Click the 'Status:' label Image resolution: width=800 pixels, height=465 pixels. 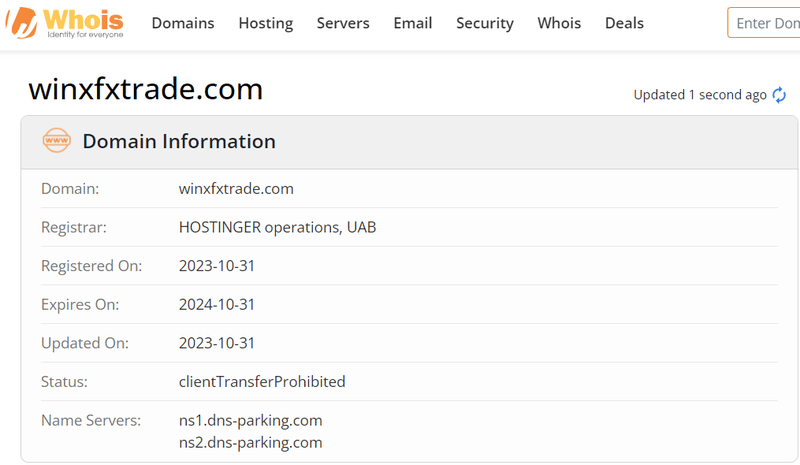pos(64,382)
